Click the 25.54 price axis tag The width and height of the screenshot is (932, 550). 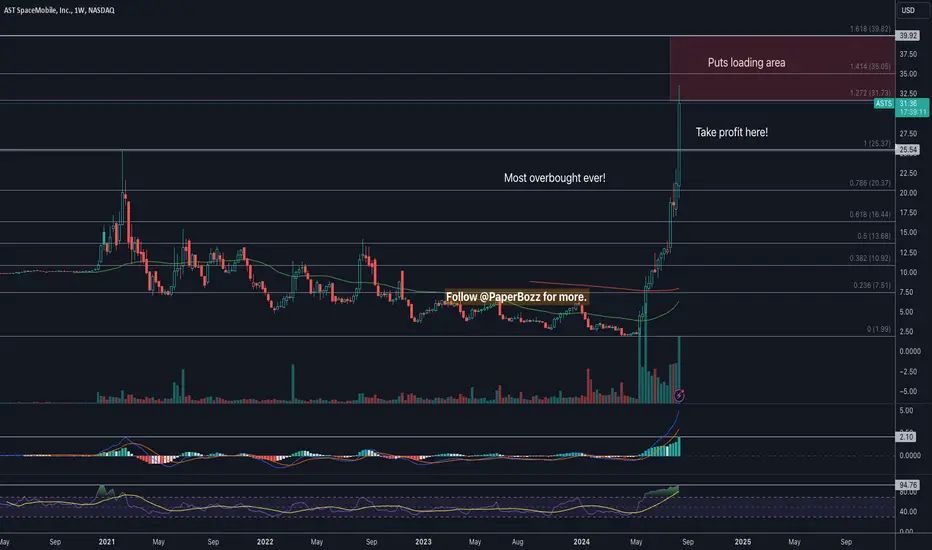(x=908, y=150)
